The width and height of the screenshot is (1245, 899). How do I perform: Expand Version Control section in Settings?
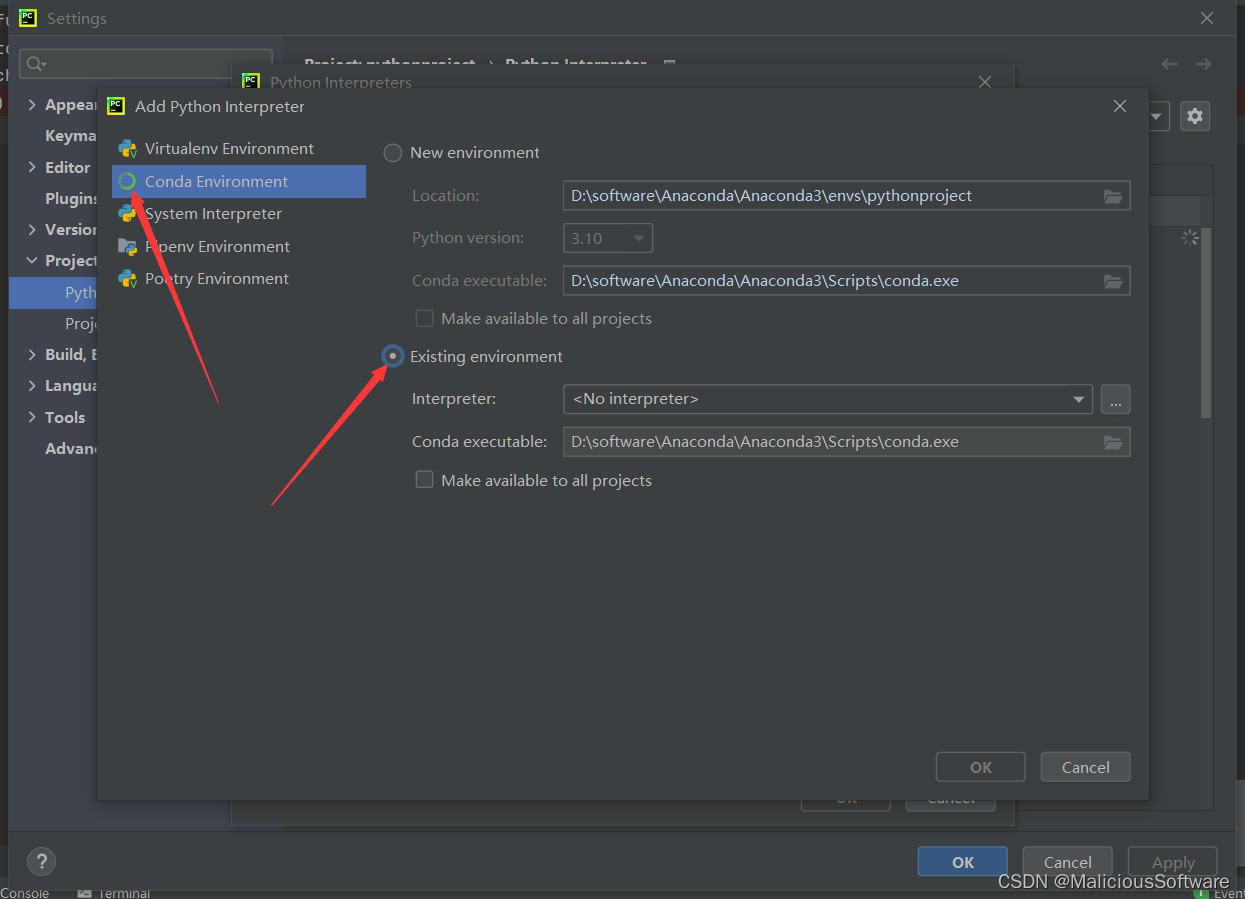(x=32, y=229)
